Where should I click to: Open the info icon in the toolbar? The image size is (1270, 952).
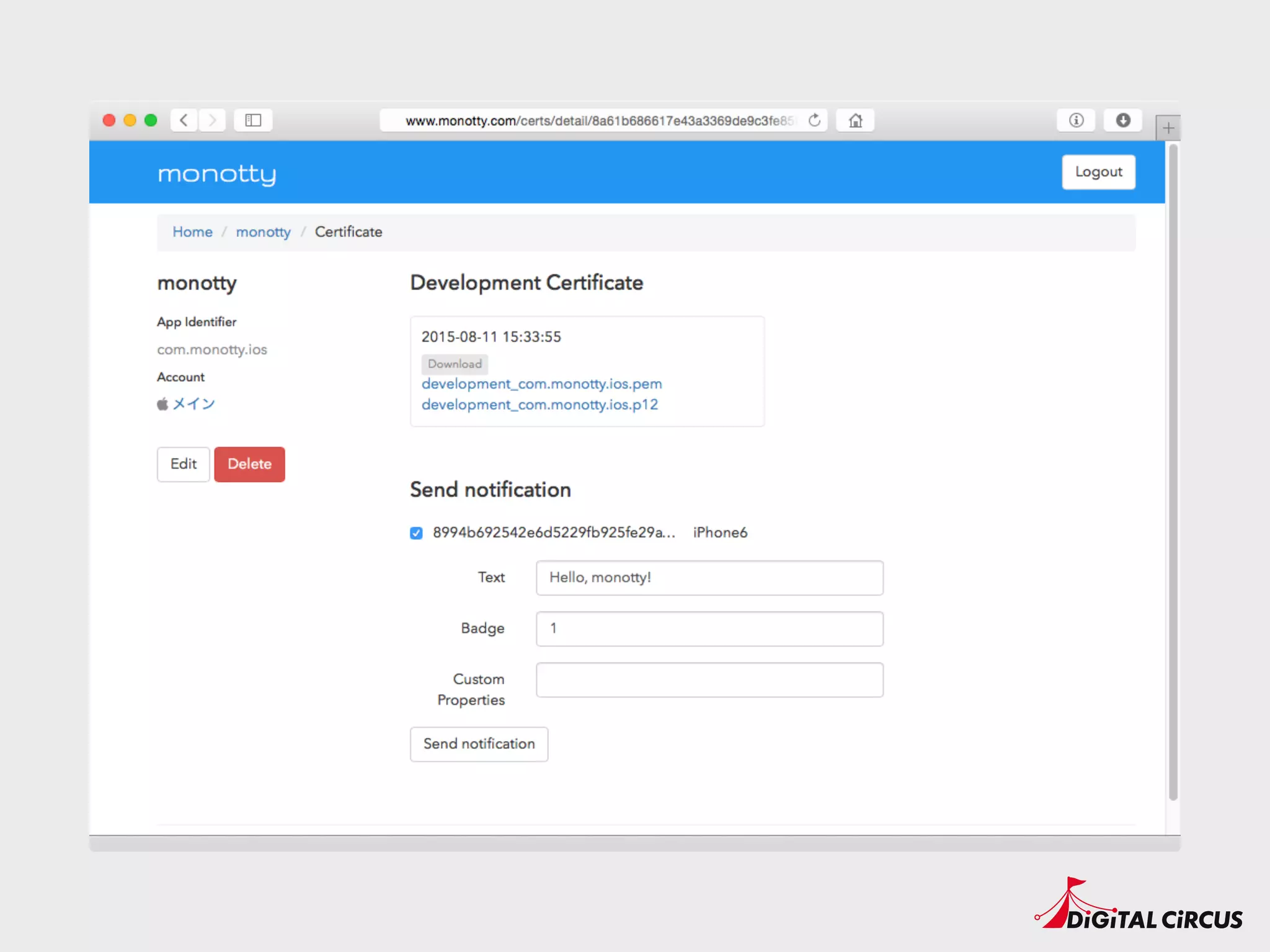(1076, 120)
